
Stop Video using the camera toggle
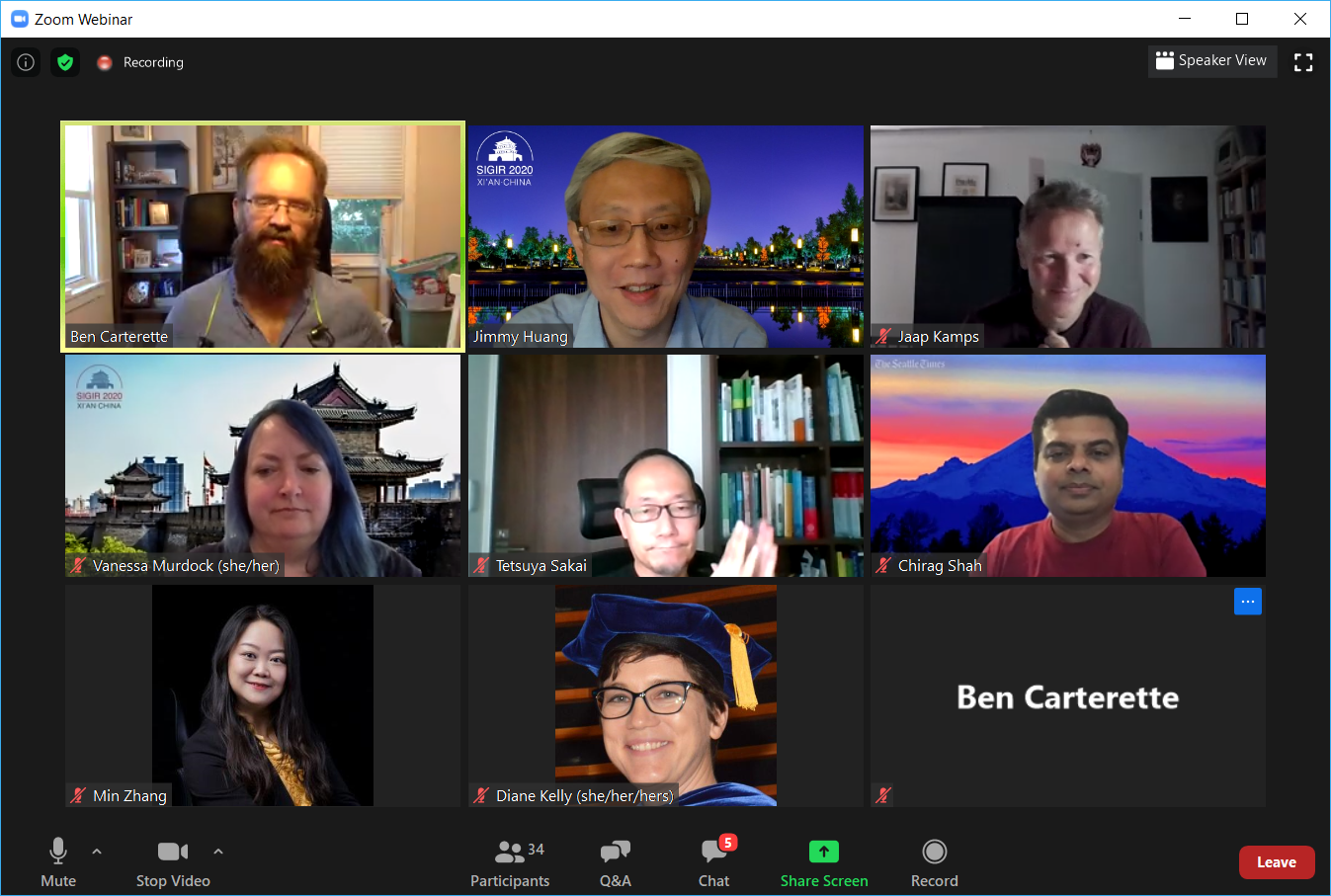click(x=173, y=864)
